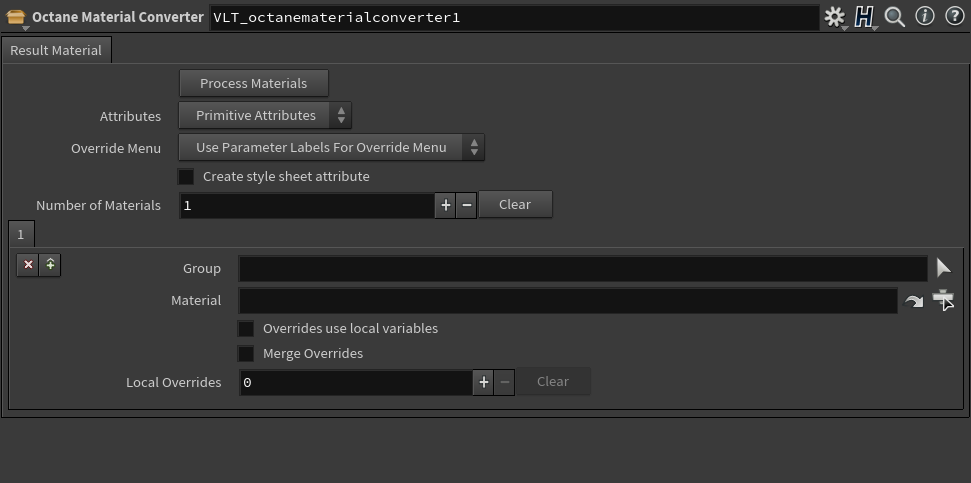
Task: Open the Override Menu dropdown
Action: point(331,148)
